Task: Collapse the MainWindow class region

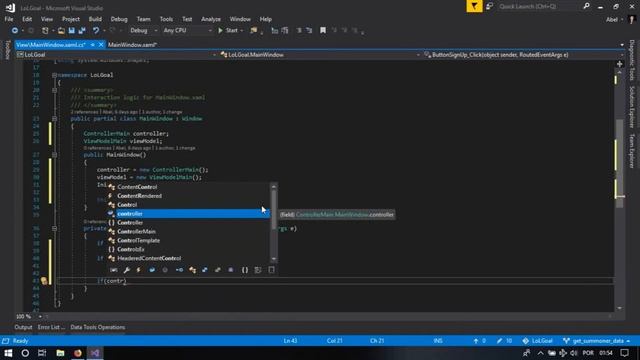Action: pyautogui.click(x=54, y=119)
